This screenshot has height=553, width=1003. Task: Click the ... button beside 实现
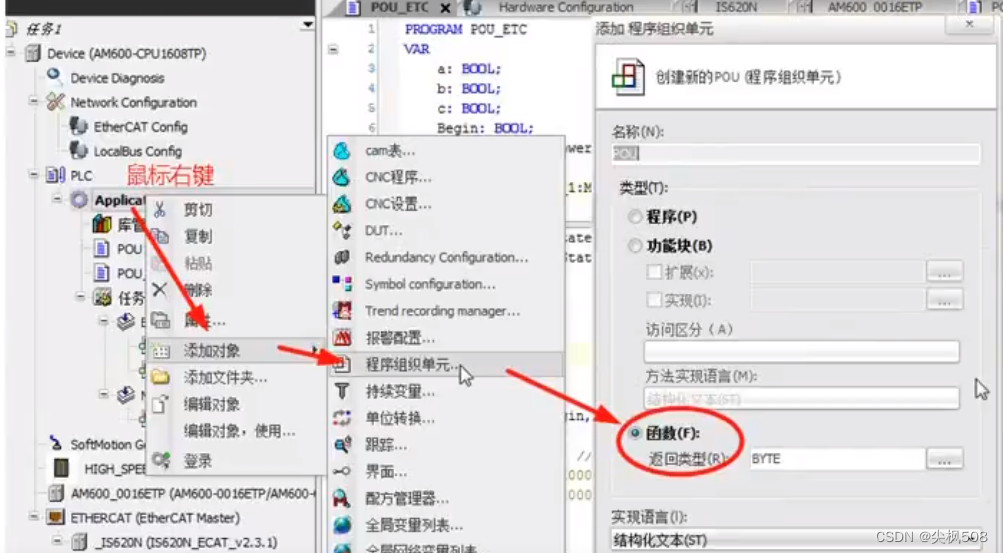point(944,299)
